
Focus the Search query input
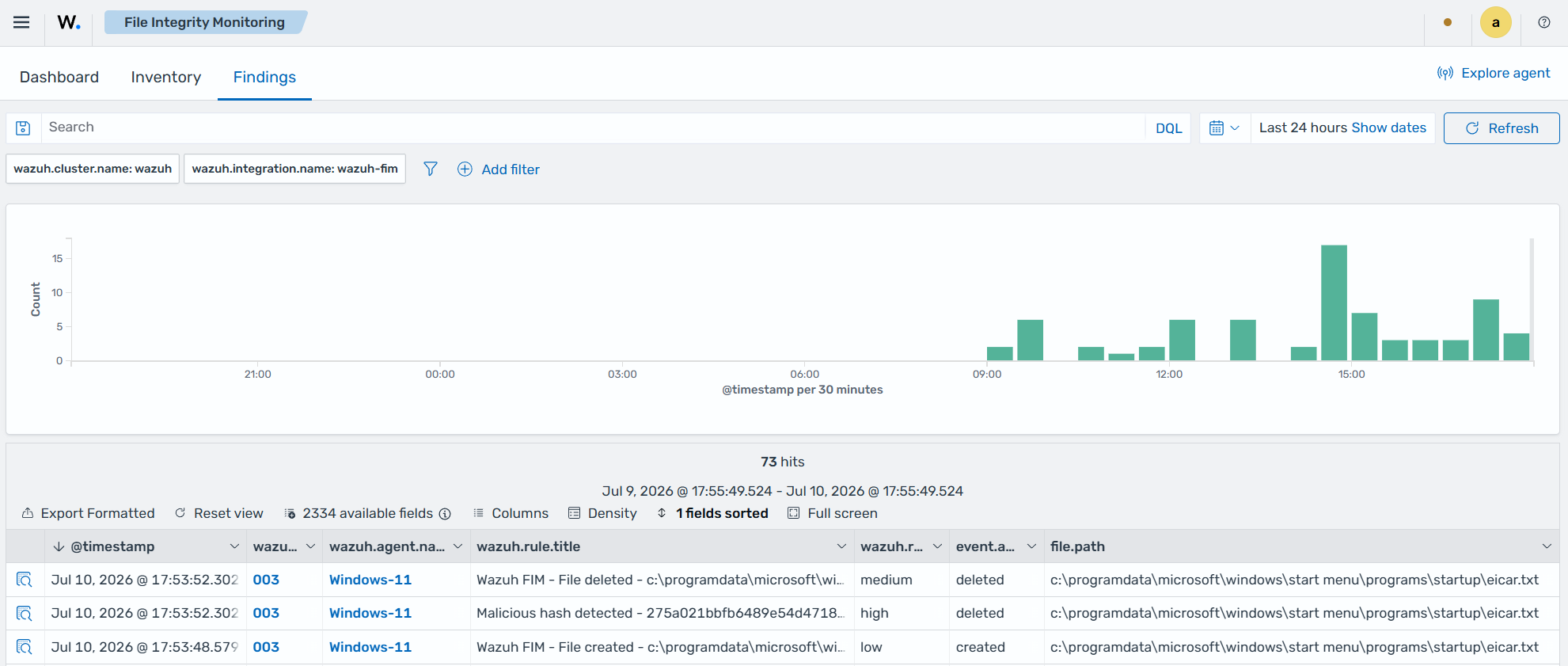[592, 127]
